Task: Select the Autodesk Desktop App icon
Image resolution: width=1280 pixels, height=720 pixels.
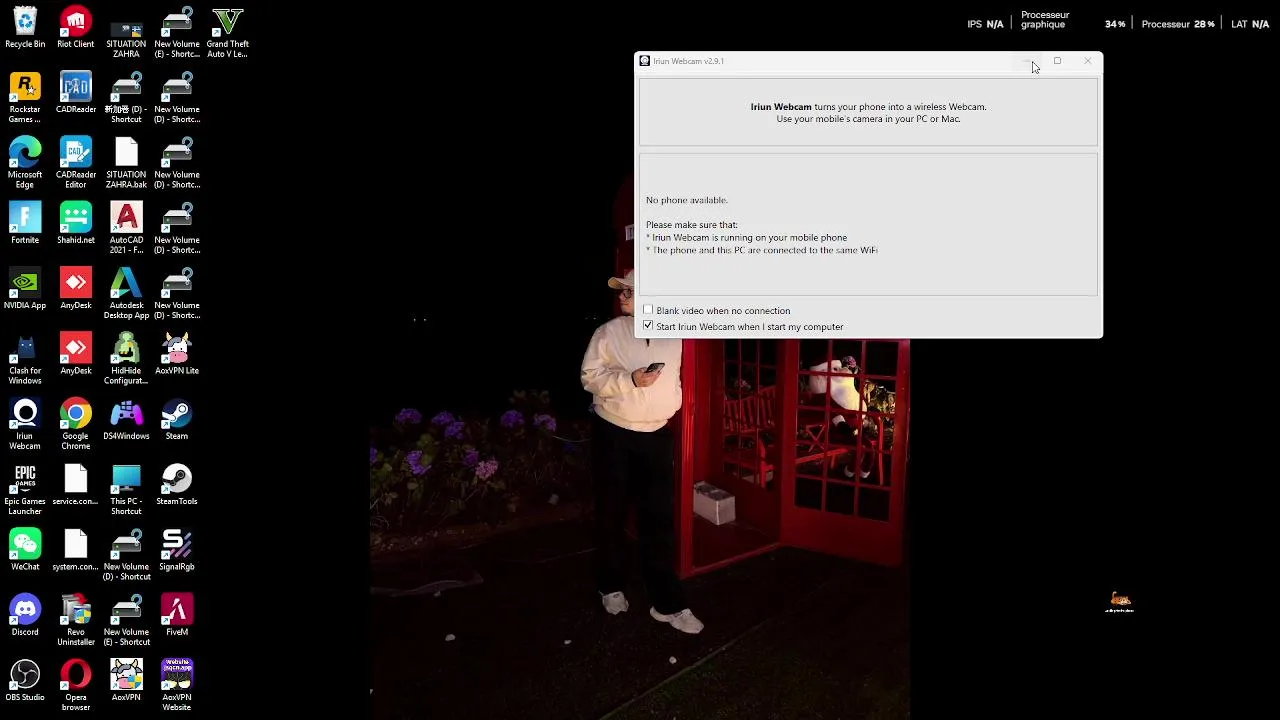Action: (126, 294)
